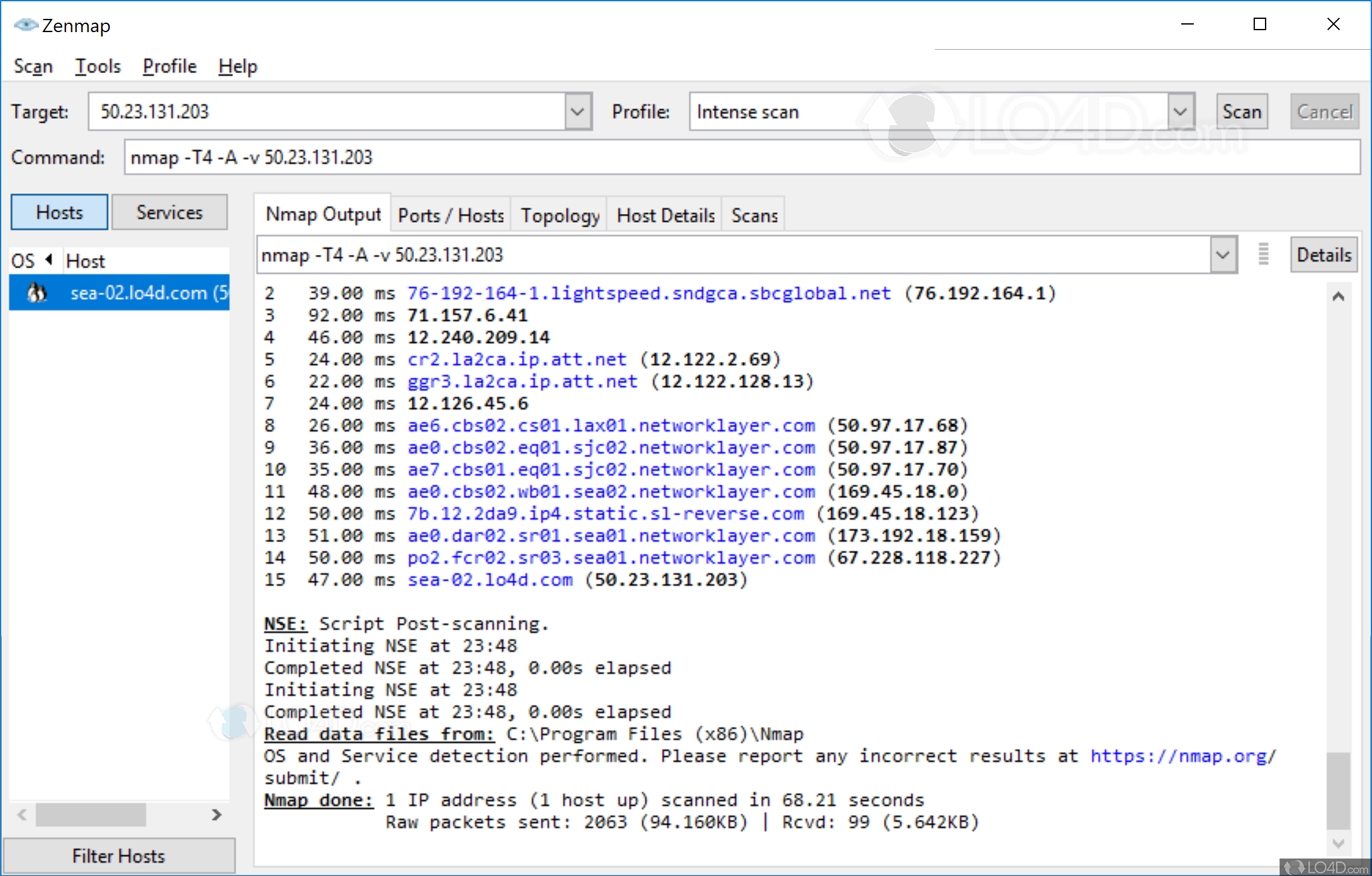Click the OS column sort arrow
The height and width of the screenshot is (876, 1372).
(x=49, y=260)
